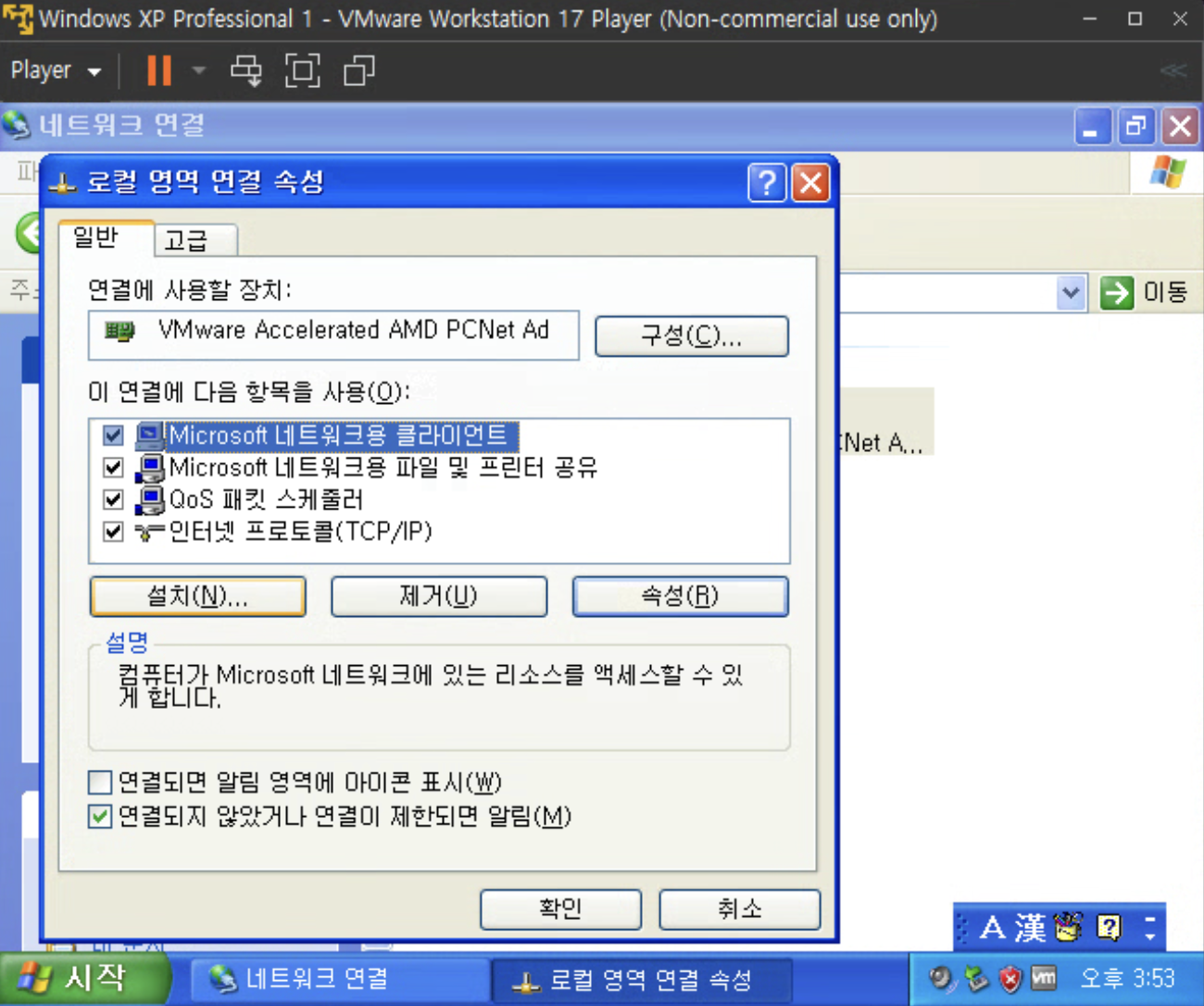The width and height of the screenshot is (1204, 1006).
Task: Disable 연결되지 않았거나 연결이 제한되면 알림
Action: [x=100, y=816]
